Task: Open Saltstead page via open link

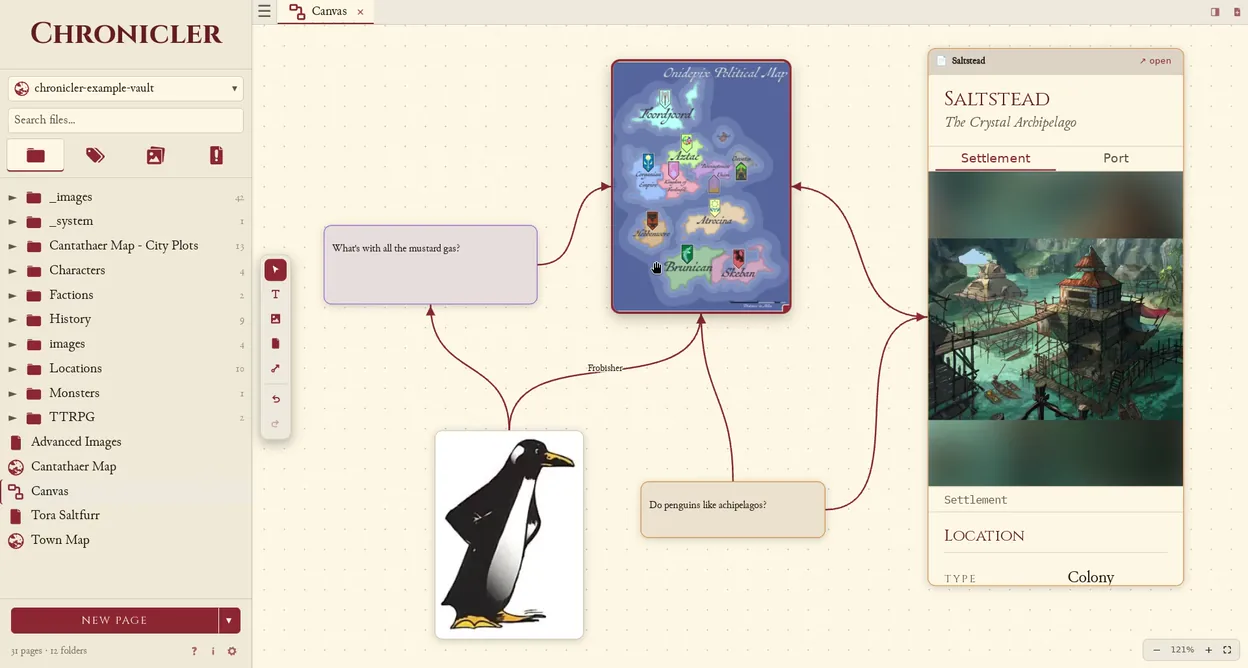Action: [1155, 61]
